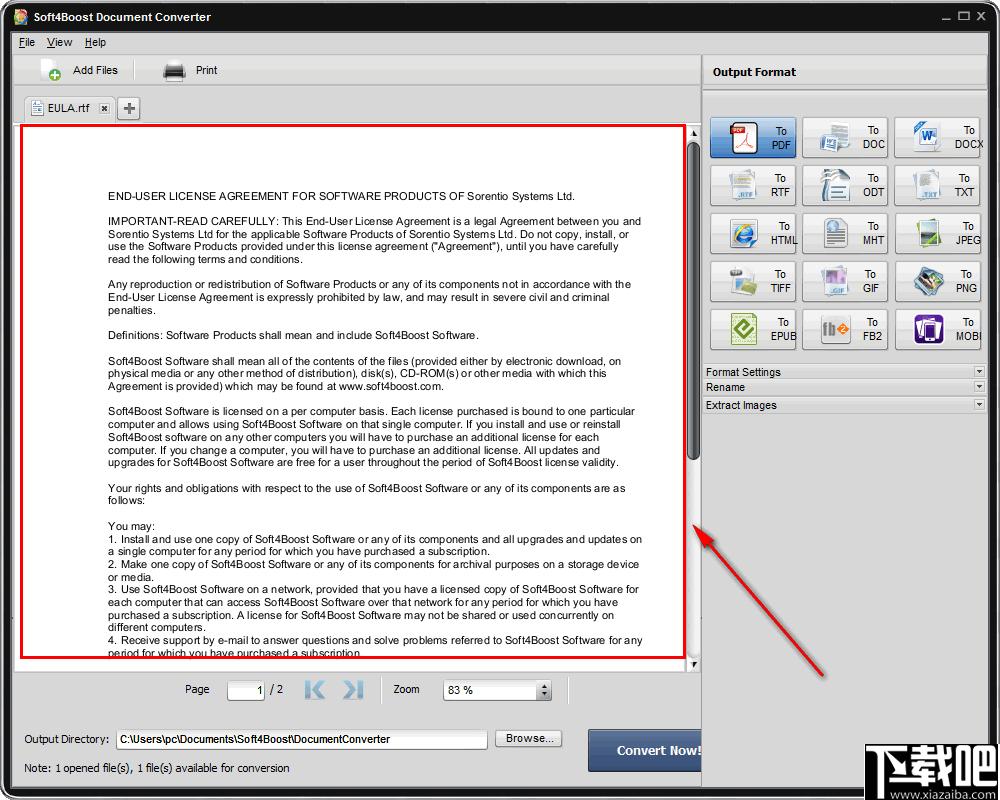Screen dimensions: 1000x800
Task: Go to the first page
Action: click(315, 690)
